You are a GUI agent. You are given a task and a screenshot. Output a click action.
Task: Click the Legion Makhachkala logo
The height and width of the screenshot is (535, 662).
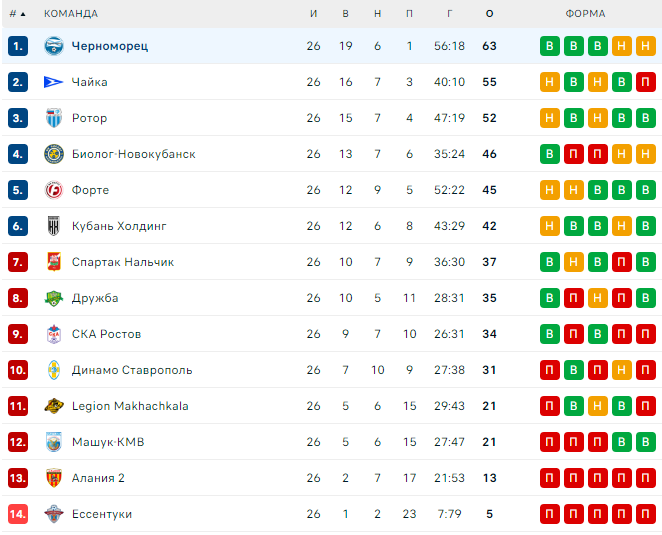(54, 406)
